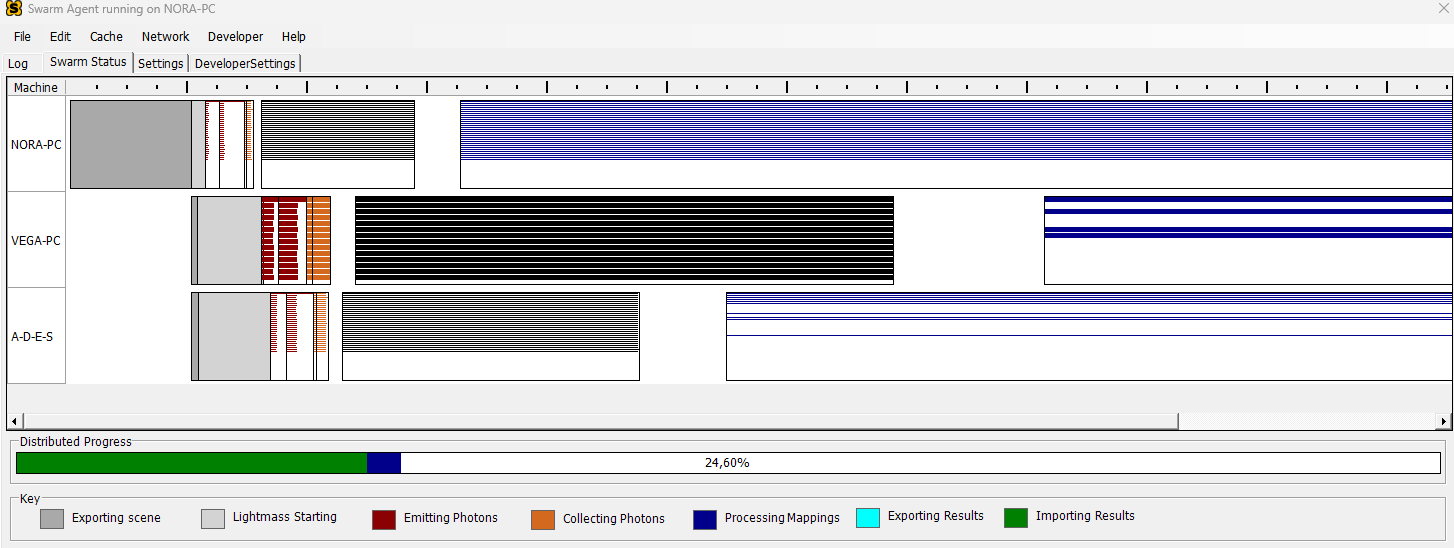Open the File menu
Image resolution: width=1454 pixels, height=548 pixels.
tap(22, 37)
